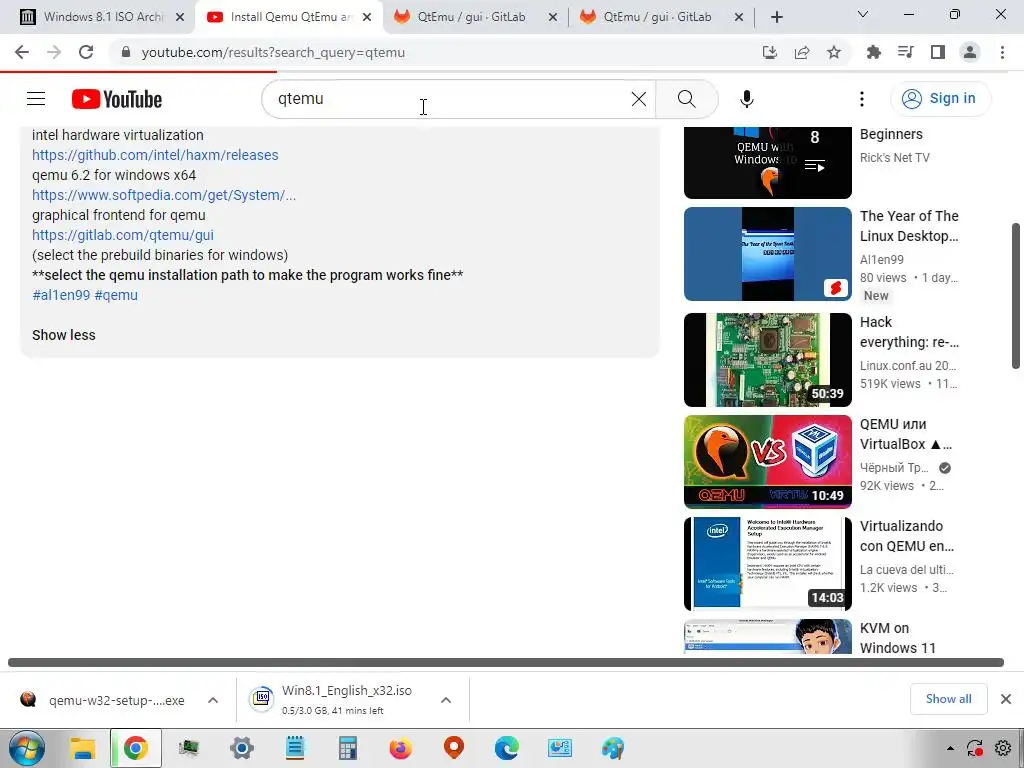Image resolution: width=1024 pixels, height=768 pixels.
Task: Click the horizontal scrollbar
Action: point(505,662)
